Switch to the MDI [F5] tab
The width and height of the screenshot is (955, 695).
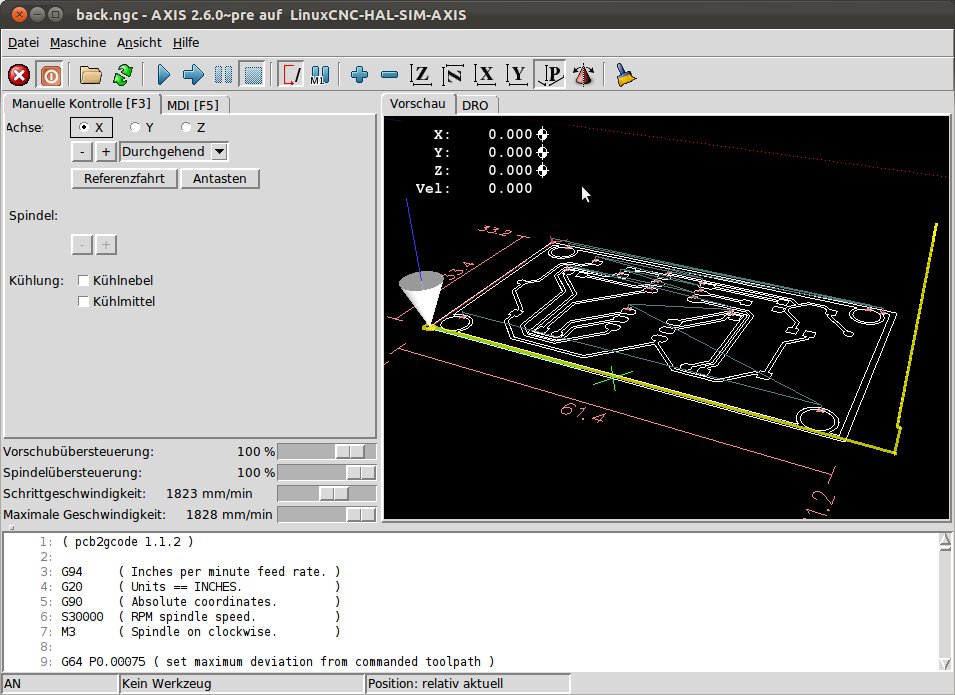(x=193, y=104)
